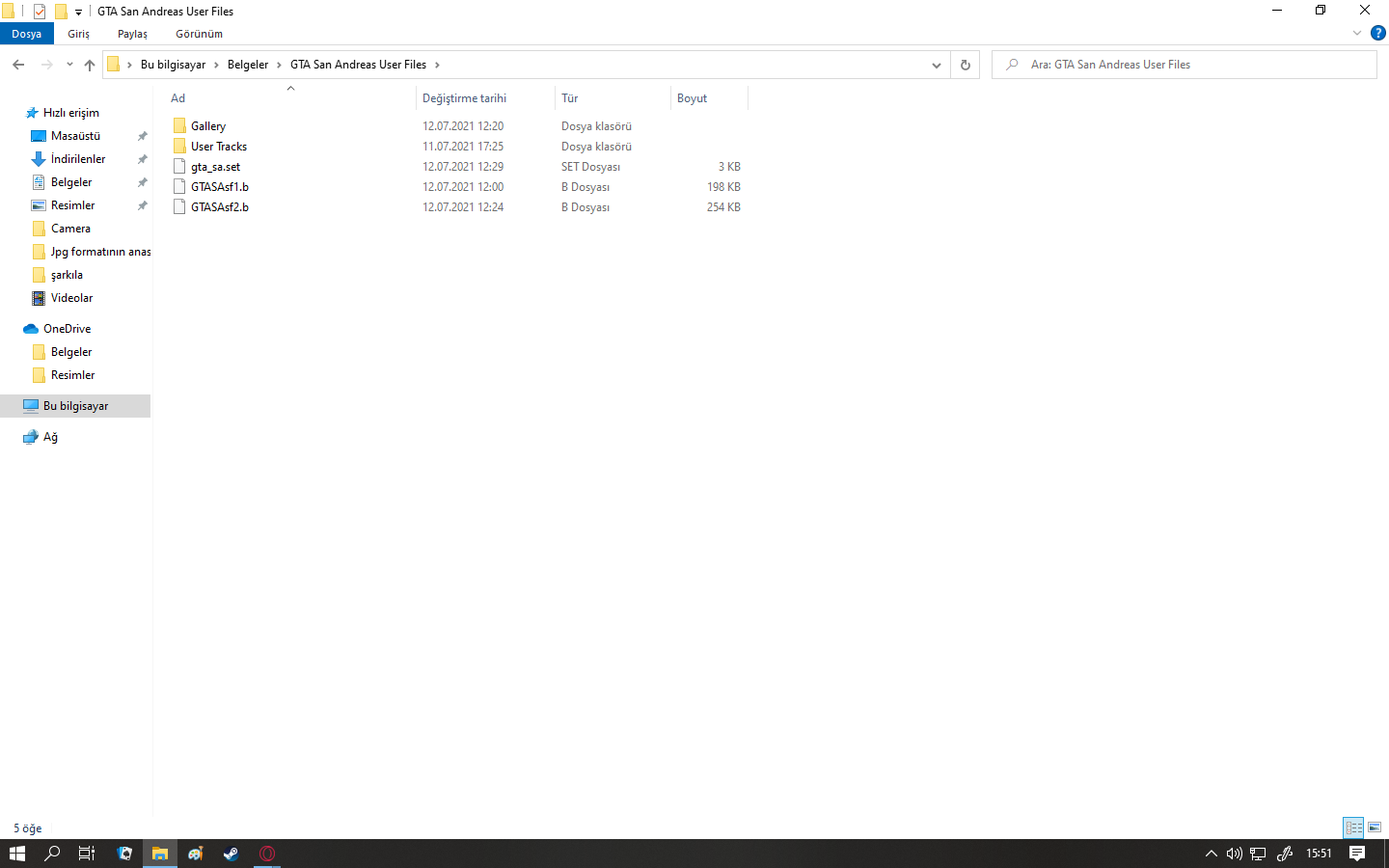Open the notification center icon
The height and width of the screenshot is (868, 1389).
(1357, 854)
